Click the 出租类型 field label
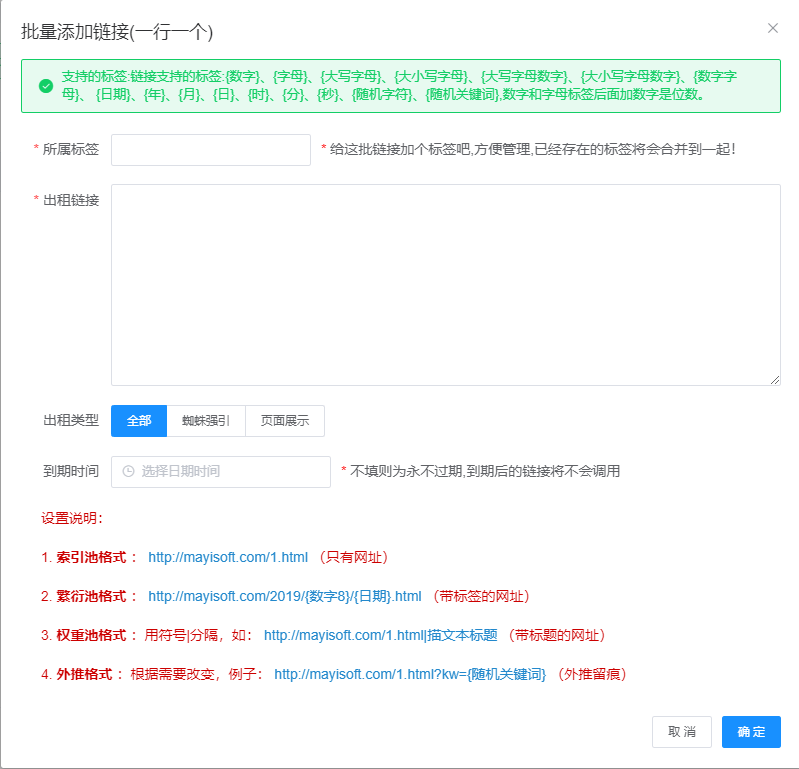799x769 pixels. pyautogui.click(x=71, y=421)
